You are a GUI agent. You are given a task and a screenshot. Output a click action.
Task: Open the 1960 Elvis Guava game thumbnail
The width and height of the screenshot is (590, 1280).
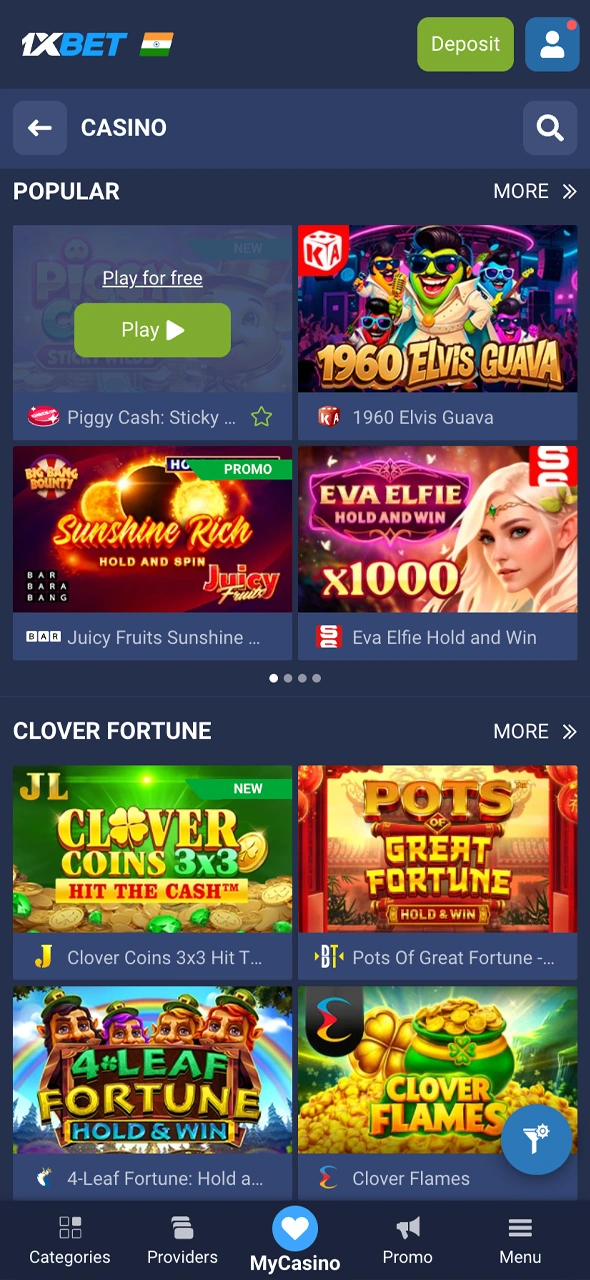(x=438, y=309)
